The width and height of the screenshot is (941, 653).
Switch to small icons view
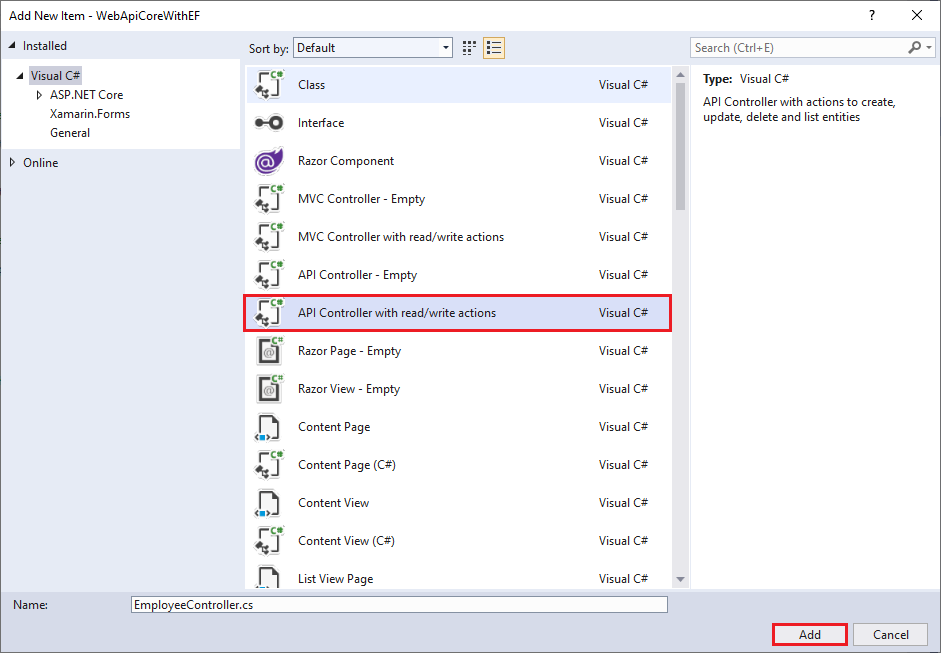point(469,48)
